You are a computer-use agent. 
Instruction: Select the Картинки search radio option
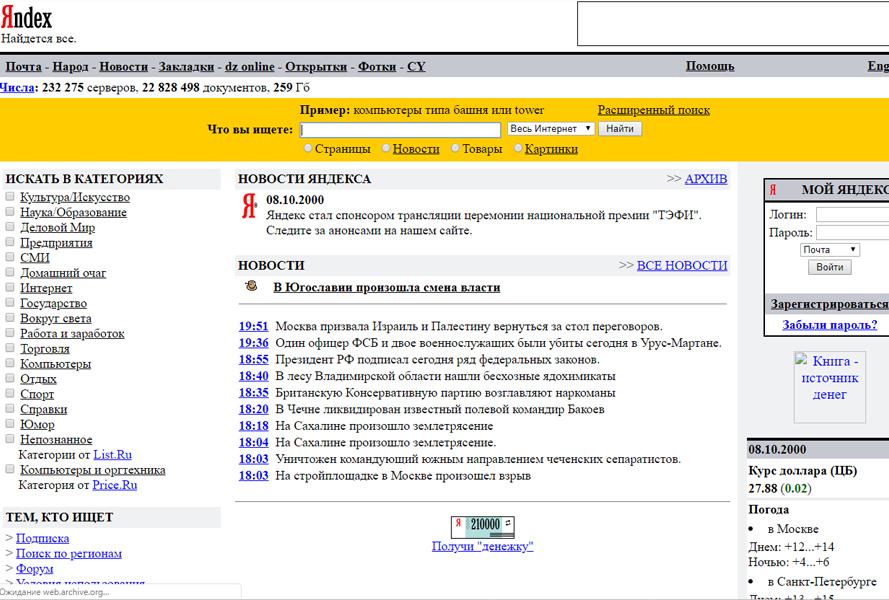518,149
